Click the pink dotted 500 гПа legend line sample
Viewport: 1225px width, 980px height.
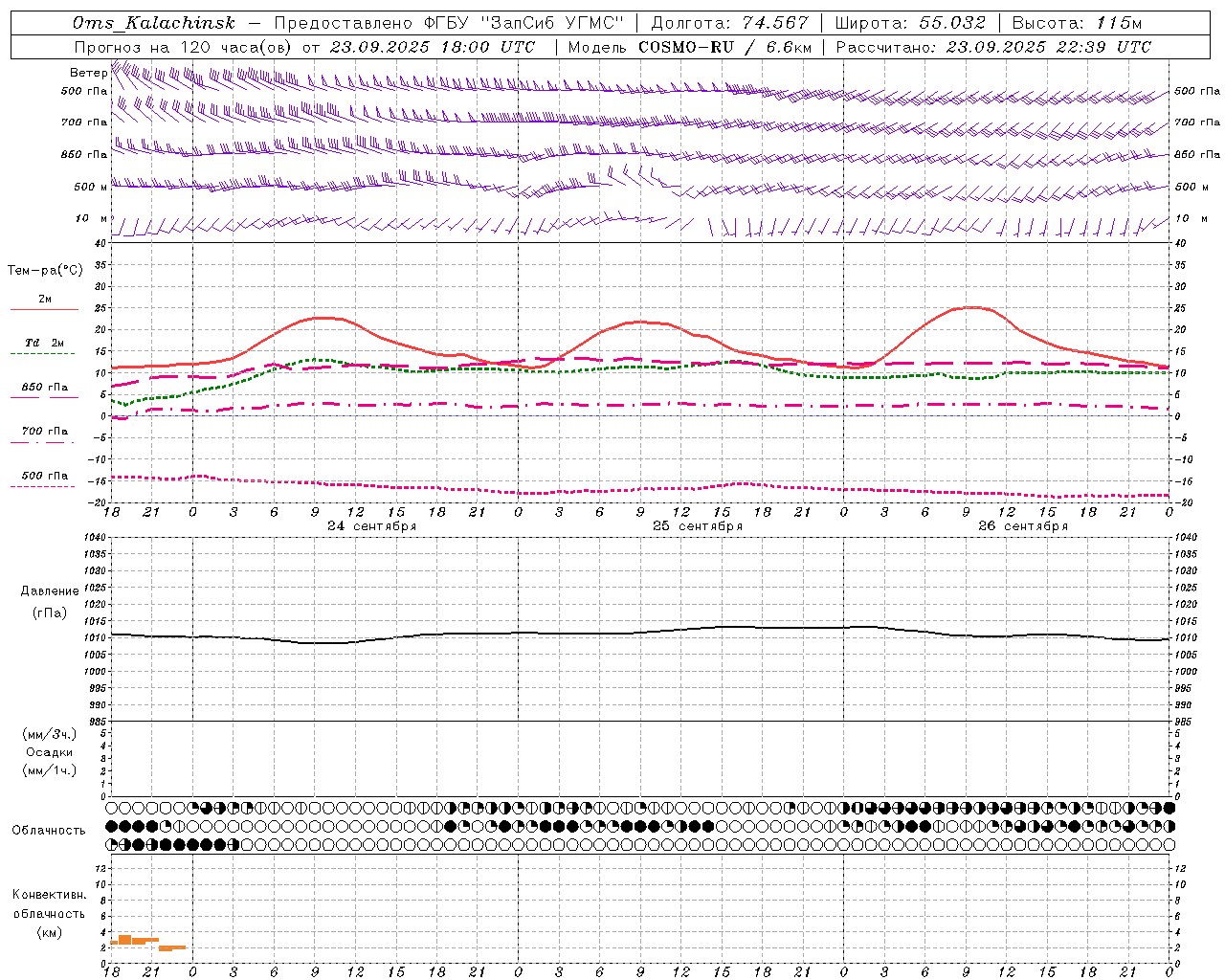(x=42, y=487)
